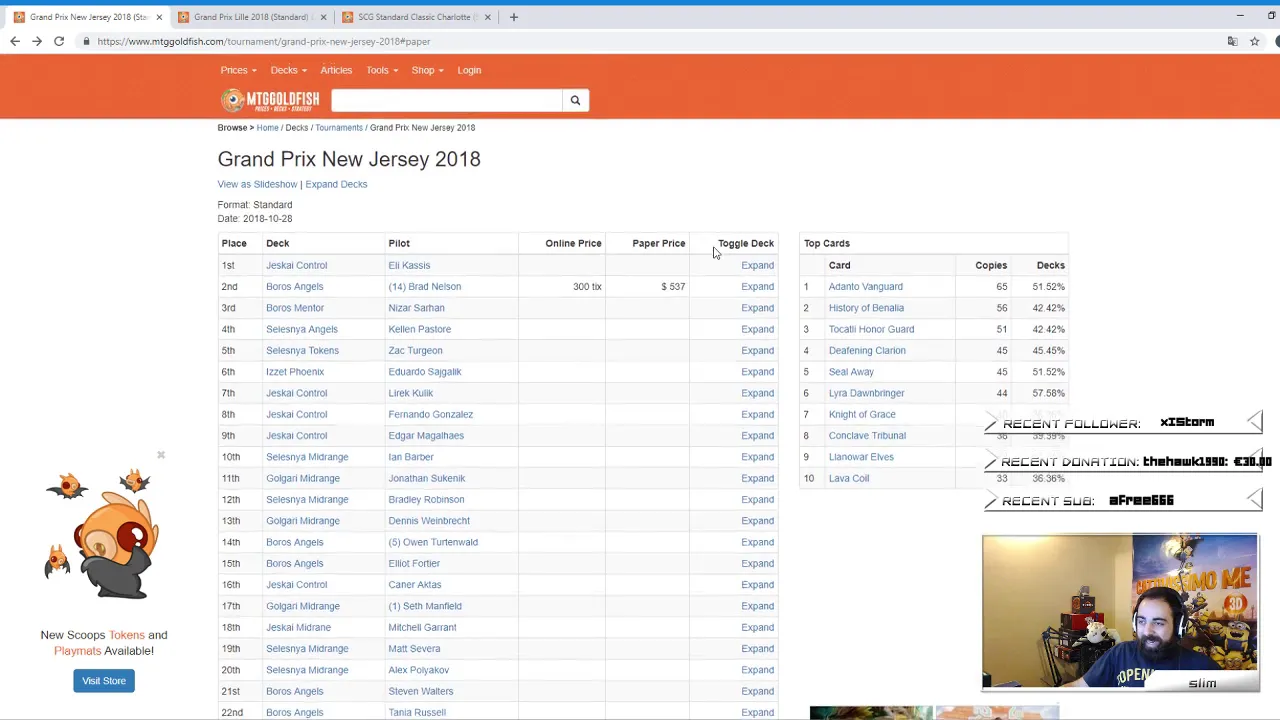Viewport: 1280px width, 720px height.
Task: Expand Eduardo Sajgalik's Izzet Phoenix deck
Action: [757, 372]
